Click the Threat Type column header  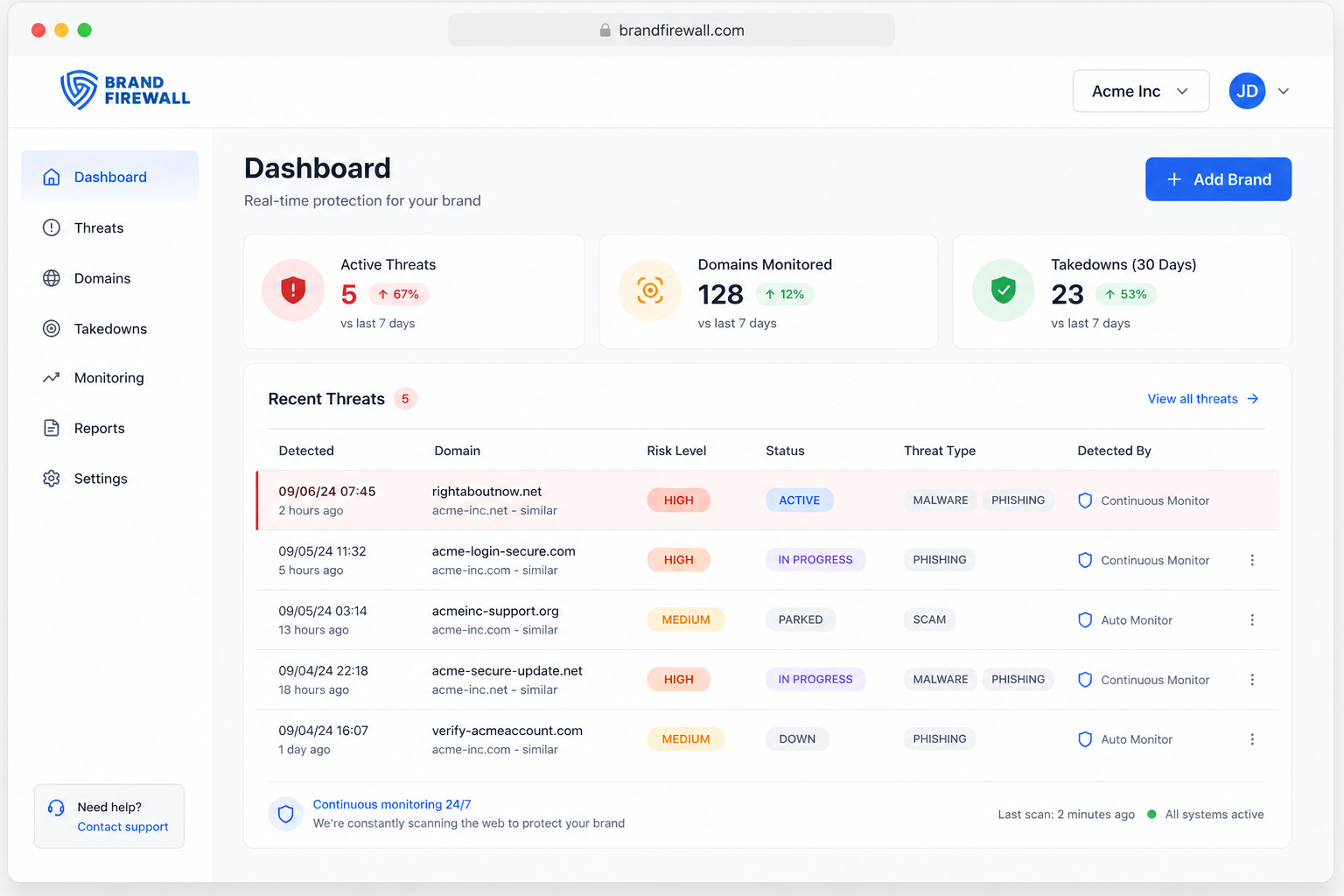[x=940, y=451]
